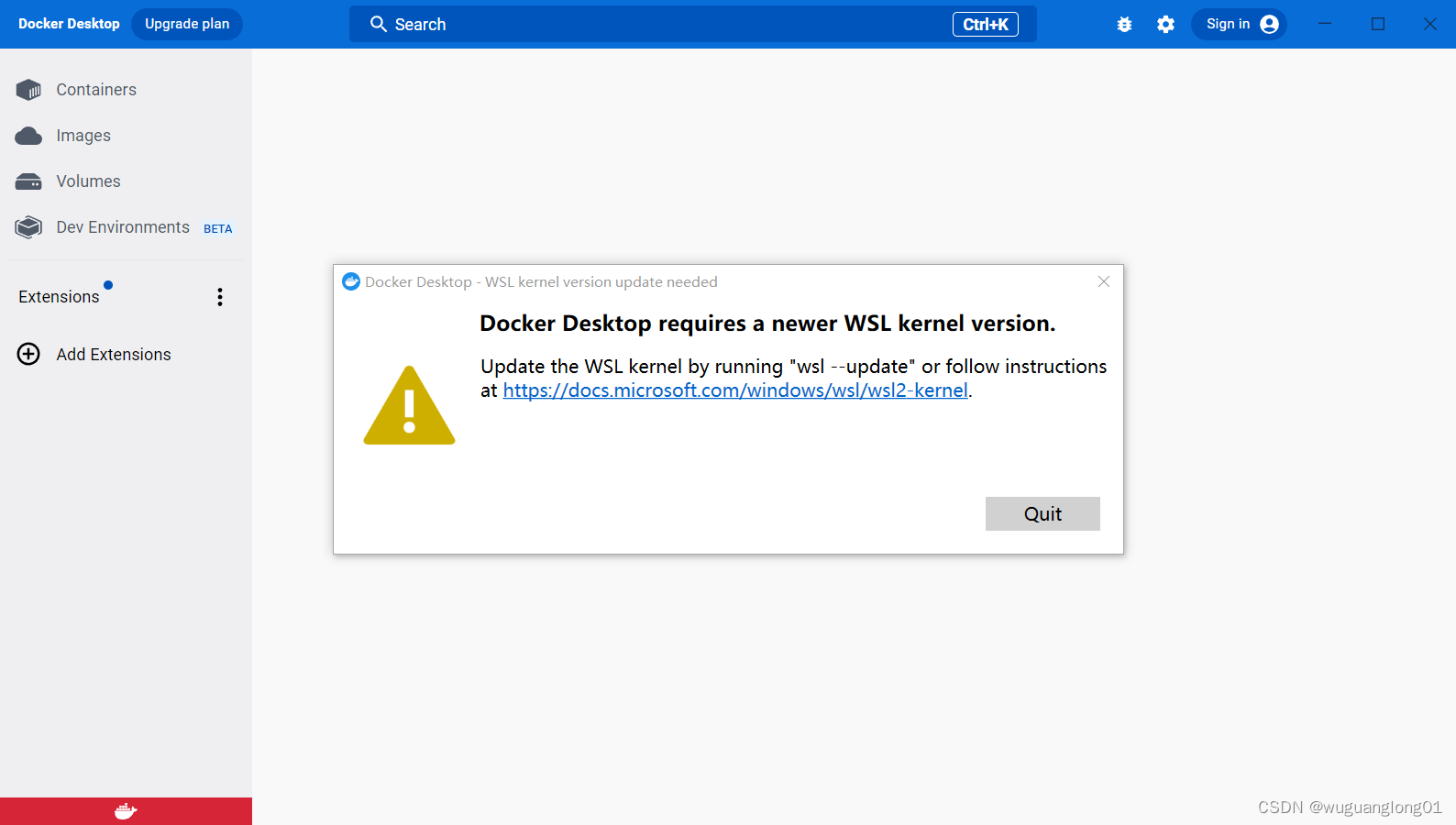The width and height of the screenshot is (1456, 825).
Task: Open Docker Desktop settings gear
Action: click(x=1165, y=24)
